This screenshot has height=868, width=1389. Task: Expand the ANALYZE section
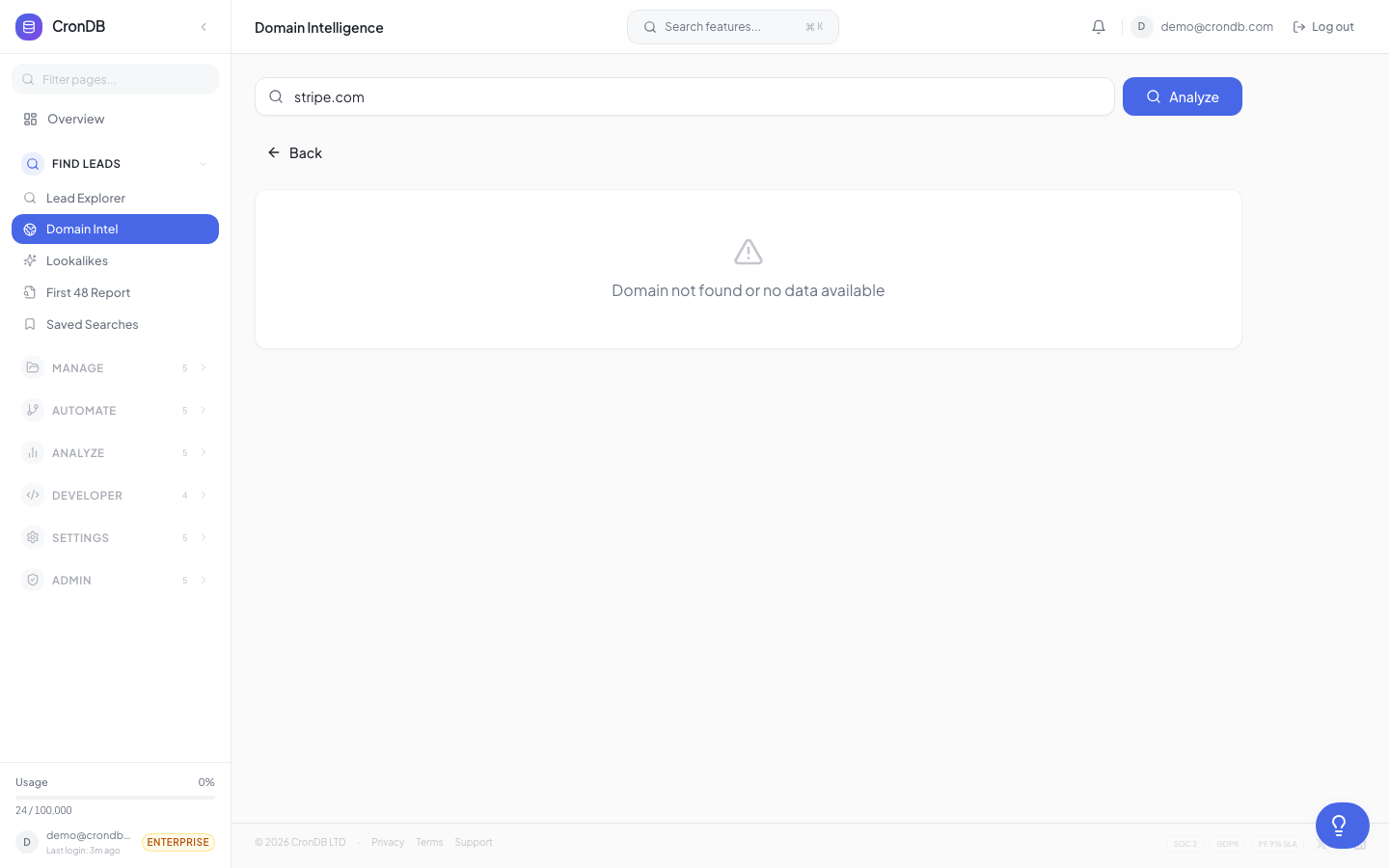point(115,453)
